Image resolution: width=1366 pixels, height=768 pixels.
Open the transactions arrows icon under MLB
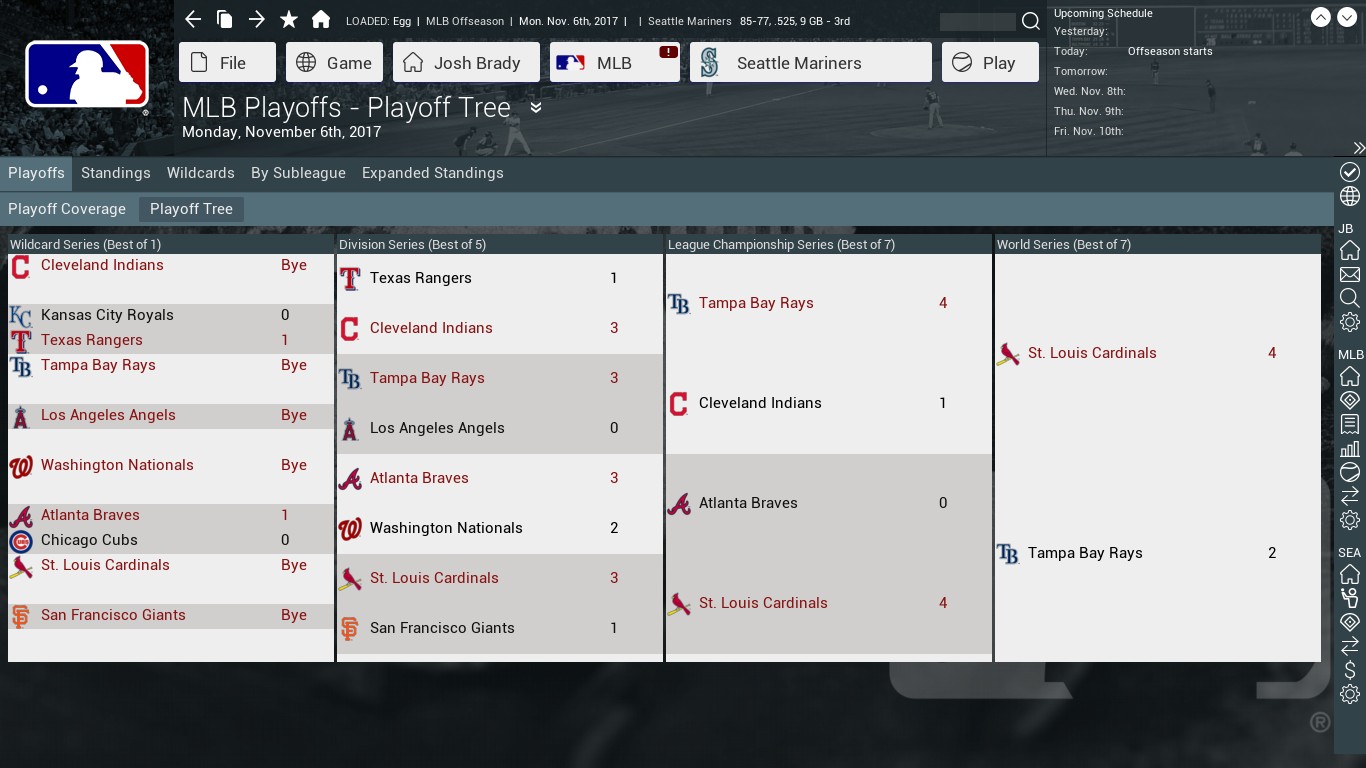click(x=1350, y=496)
